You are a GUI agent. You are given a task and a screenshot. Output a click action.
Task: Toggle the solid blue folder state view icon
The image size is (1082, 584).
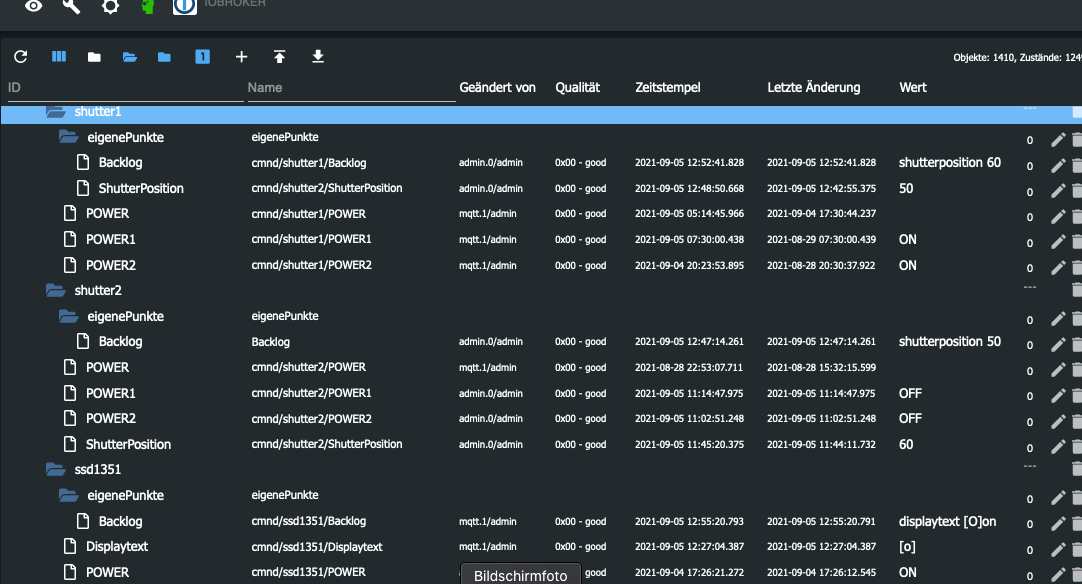(164, 57)
